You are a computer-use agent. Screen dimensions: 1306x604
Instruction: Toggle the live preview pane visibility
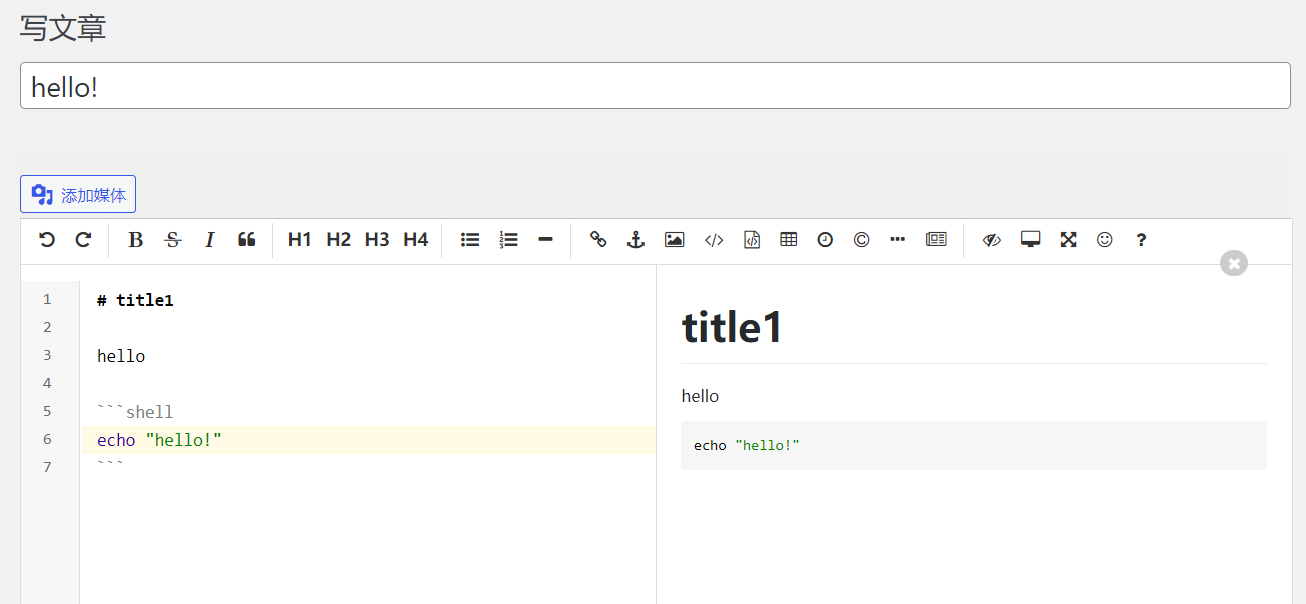pos(992,240)
